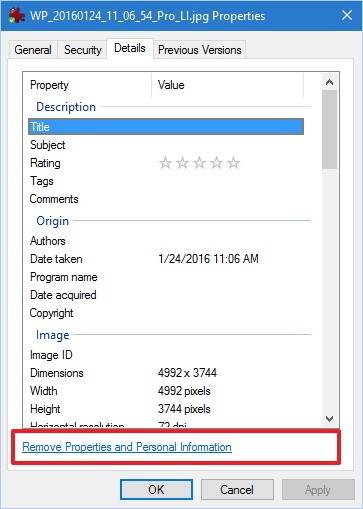
Task: Open the Previous Versions tab
Action: (x=200, y=50)
